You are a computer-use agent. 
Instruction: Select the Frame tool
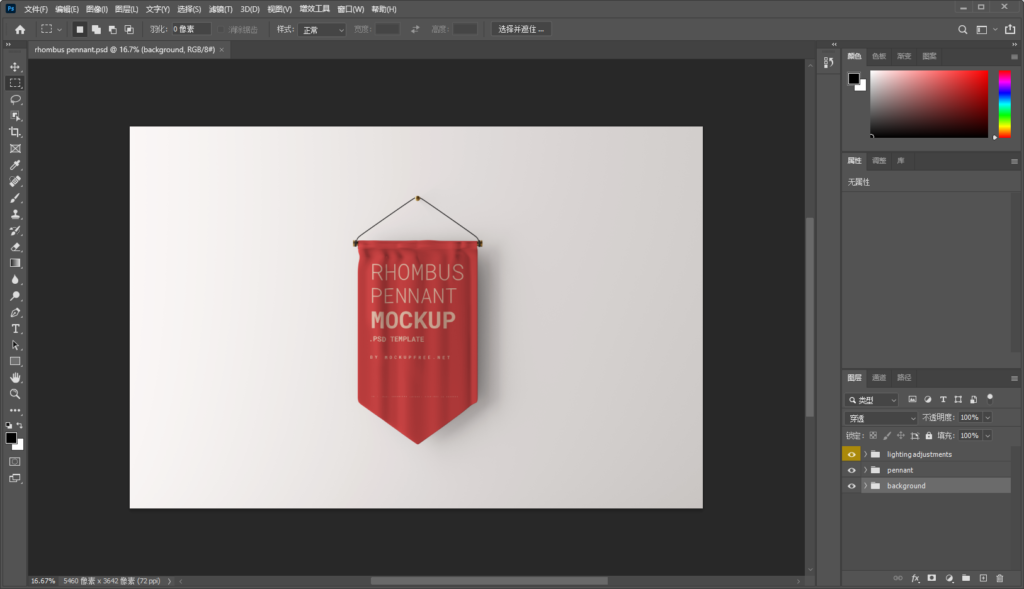point(15,148)
